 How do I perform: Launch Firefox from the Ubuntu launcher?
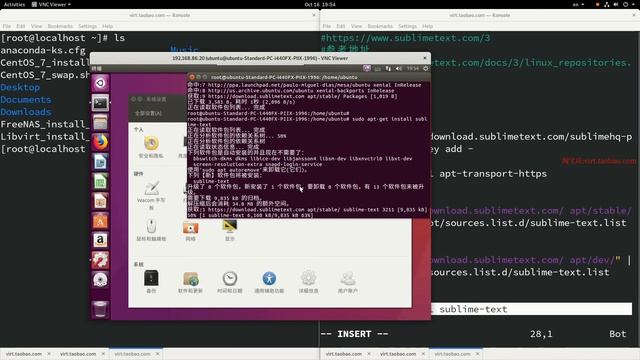[100, 142]
